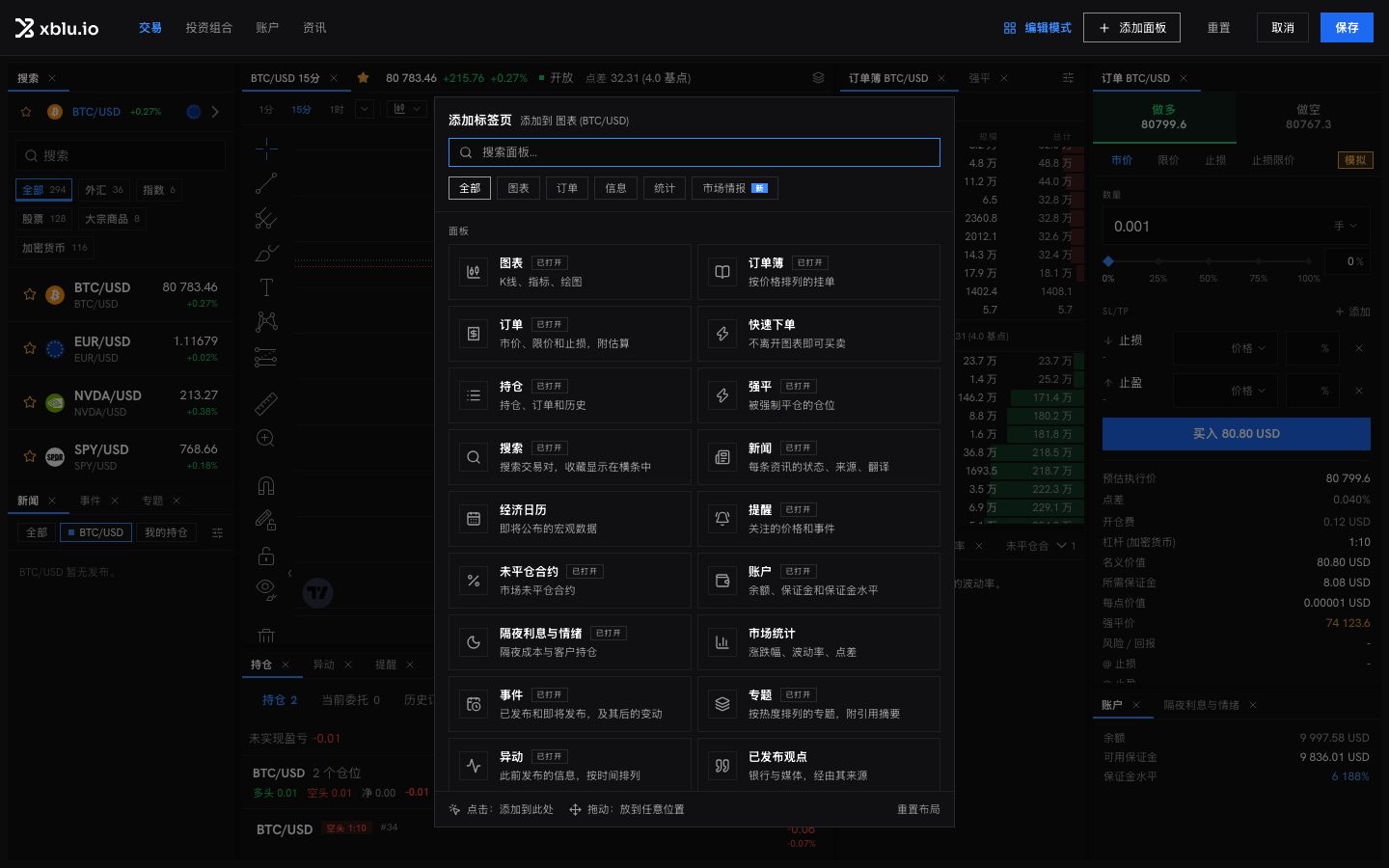Open 止损 price type dropdown
The image size is (1389, 868).
(1247, 348)
